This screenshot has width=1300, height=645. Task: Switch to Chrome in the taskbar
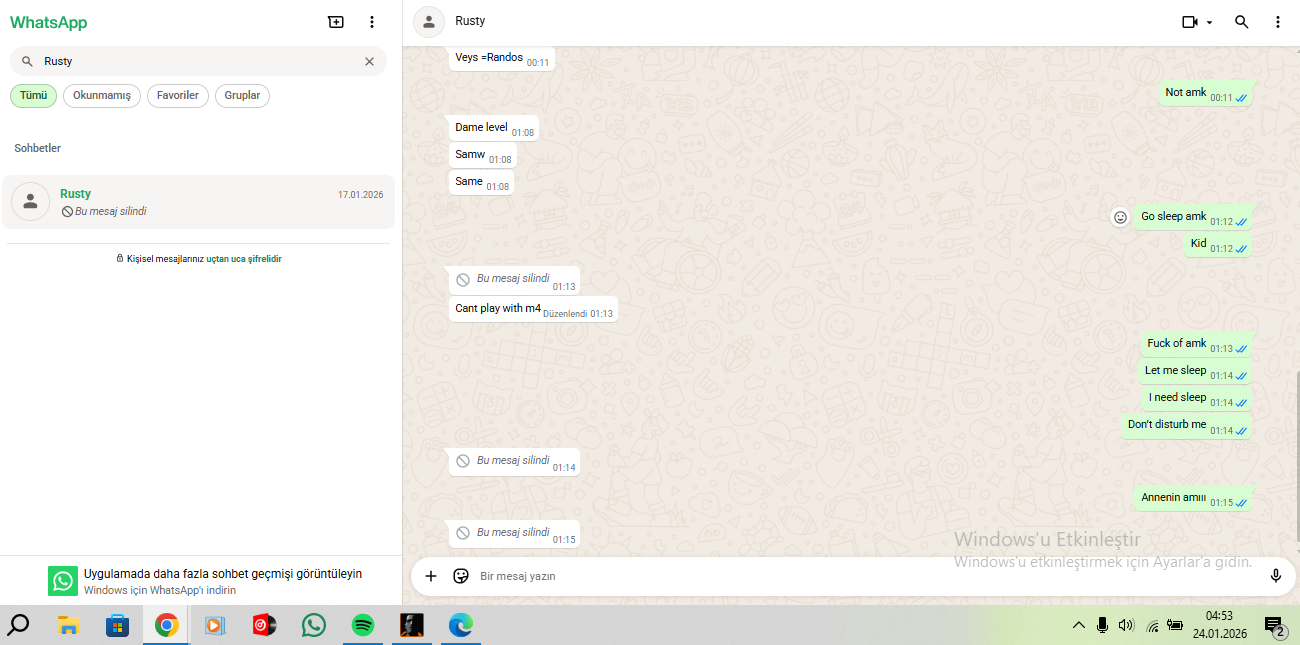166,626
